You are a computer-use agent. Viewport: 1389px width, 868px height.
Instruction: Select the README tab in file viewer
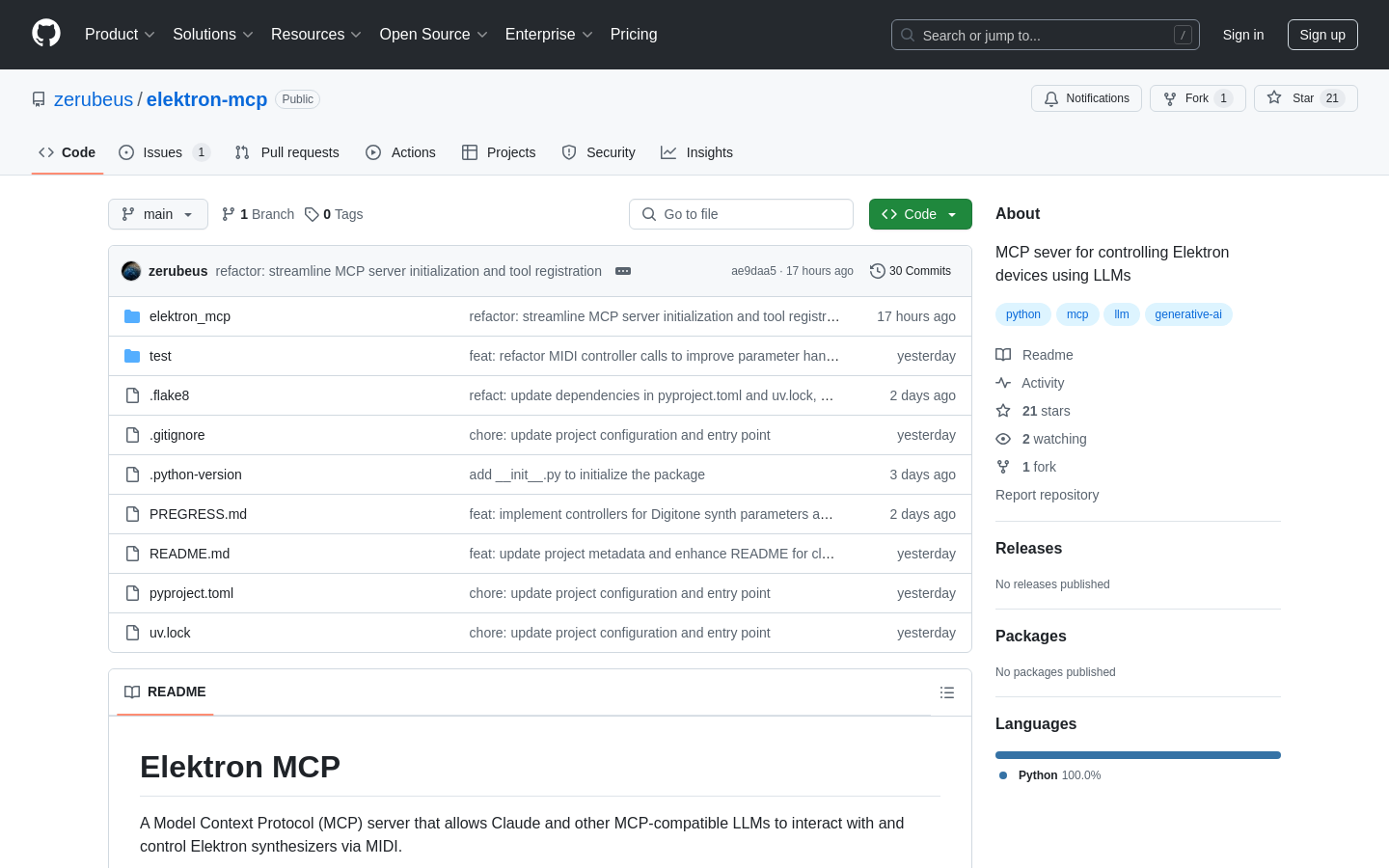click(x=165, y=692)
